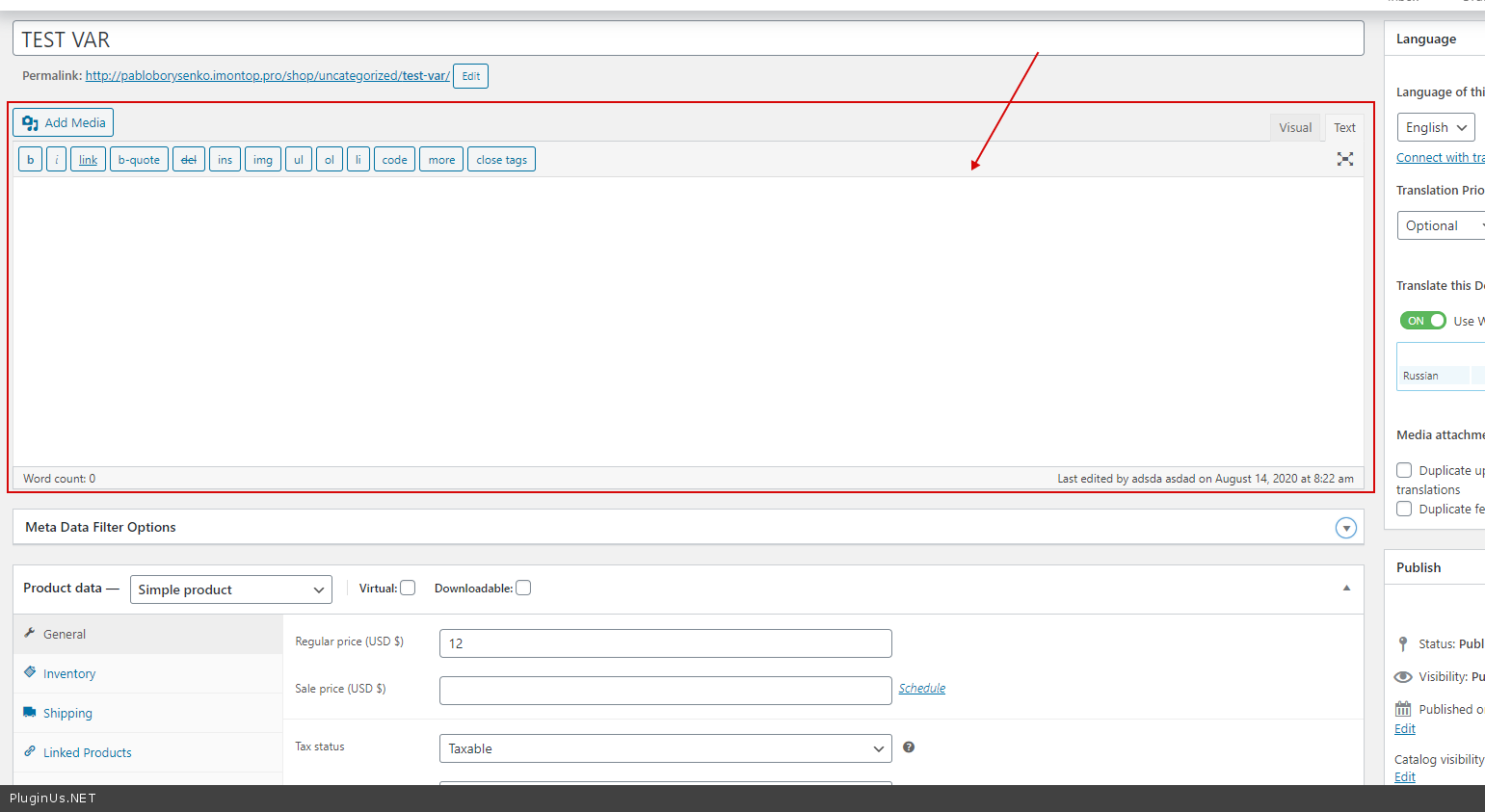Insert unordered list with ul button
The image size is (1485, 812).
click(299, 159)
